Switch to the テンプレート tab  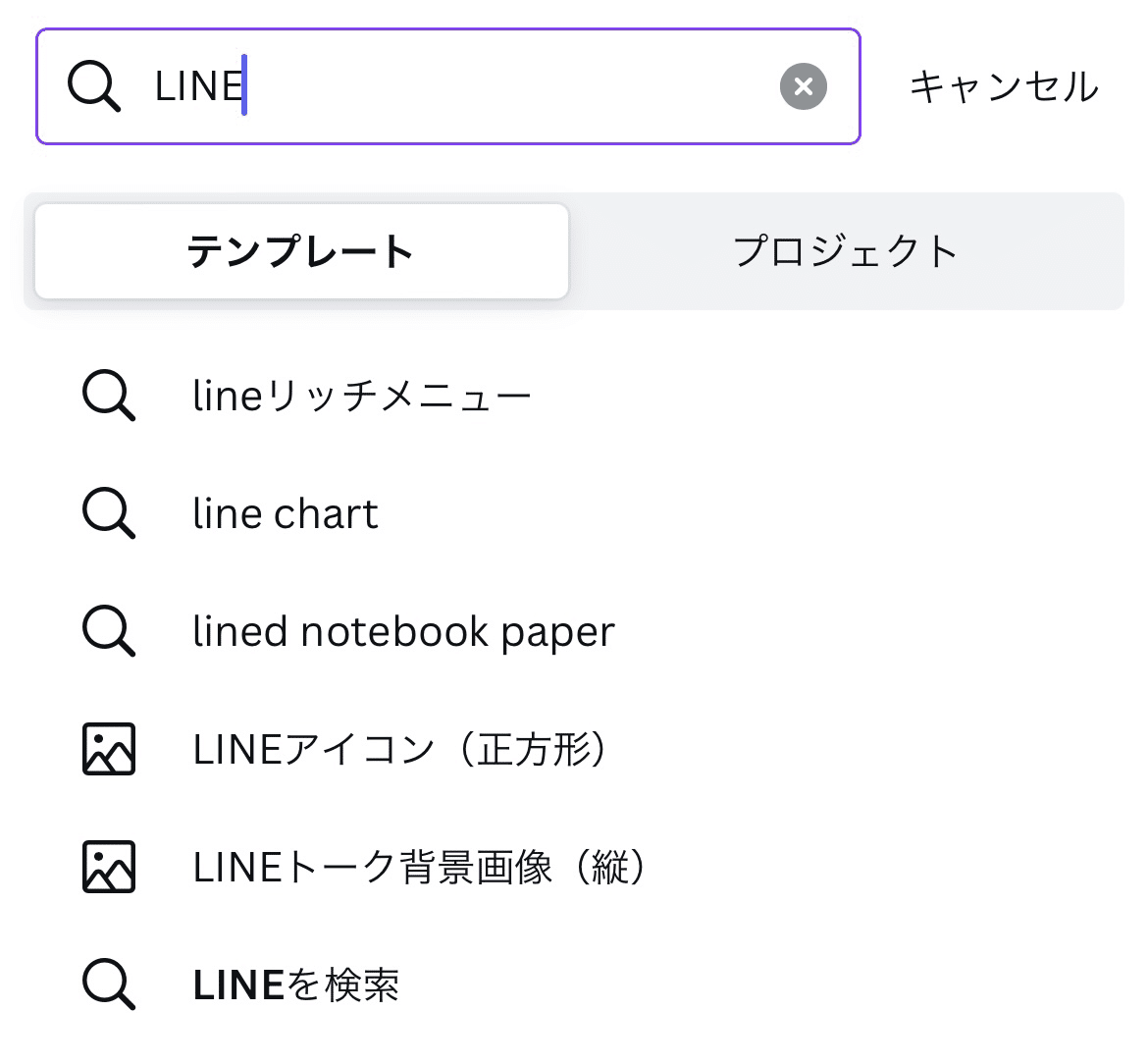pos(301,251)
